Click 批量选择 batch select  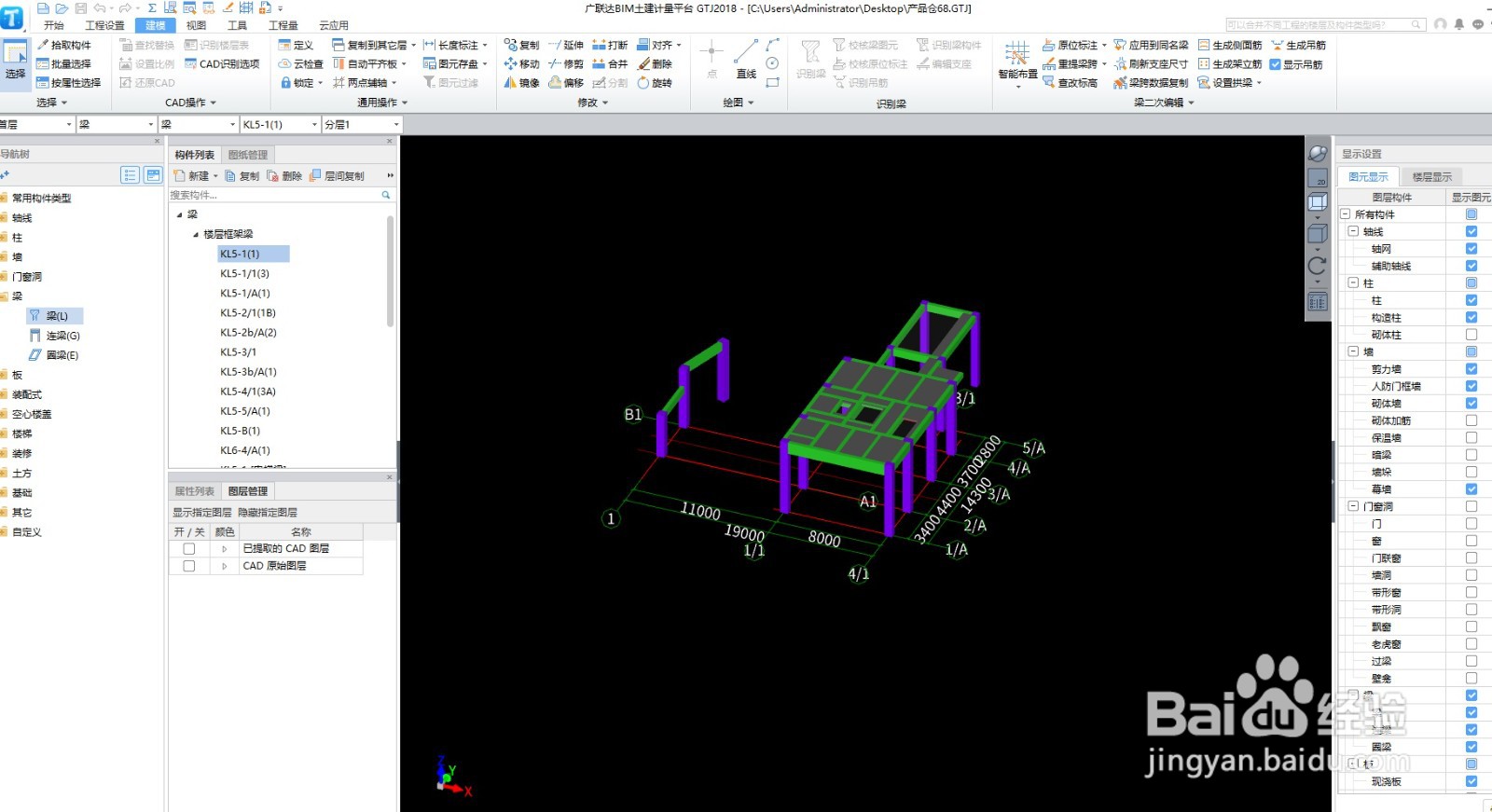(x=63, y=64)
